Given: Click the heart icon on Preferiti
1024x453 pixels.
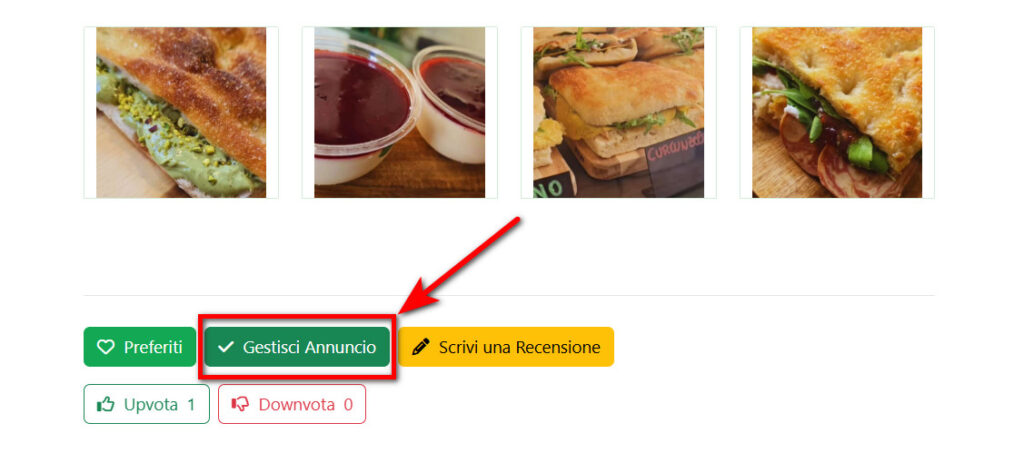Looking at the screenshot, I should click(105, 347).
